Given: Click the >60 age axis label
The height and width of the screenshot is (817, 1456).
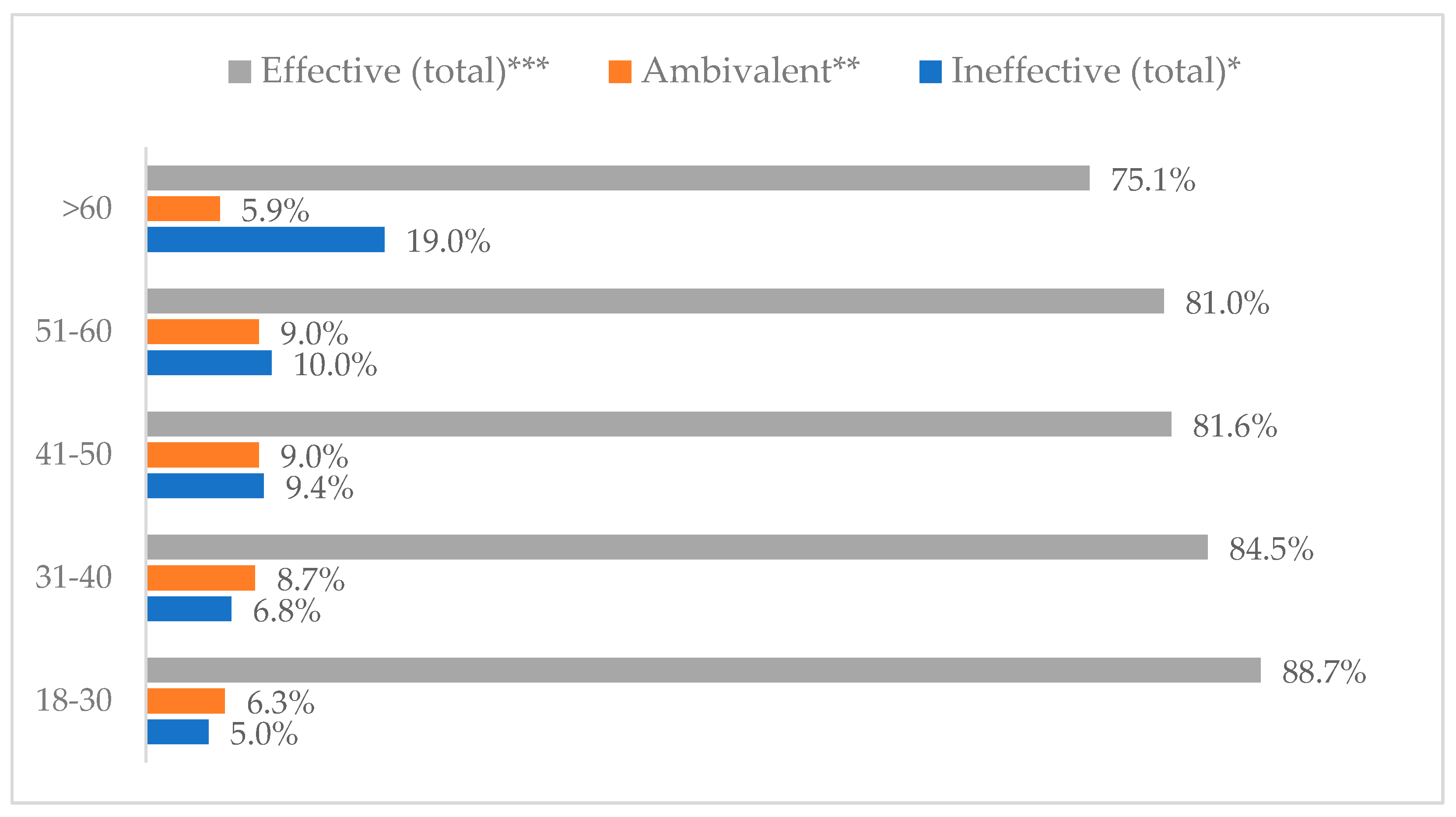Looking at the screenshot, I should coord(87,209).
